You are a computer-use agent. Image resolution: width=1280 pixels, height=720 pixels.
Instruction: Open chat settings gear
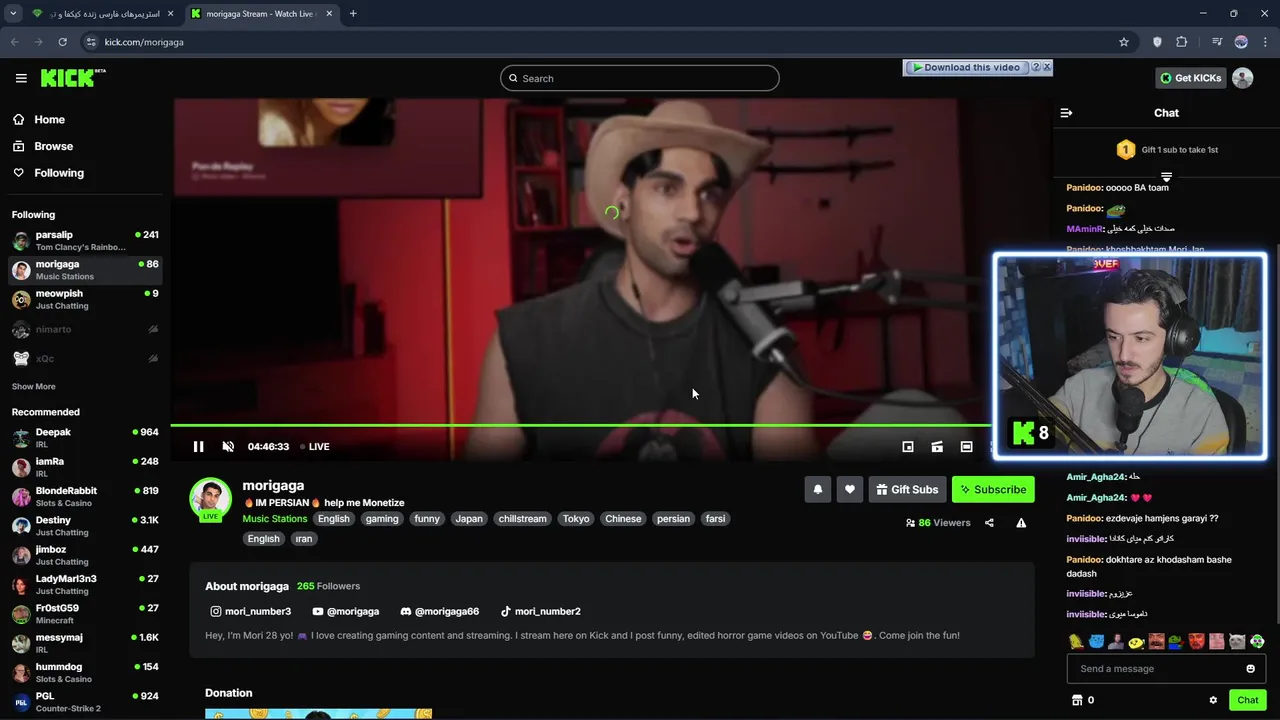coord(1213,700)
